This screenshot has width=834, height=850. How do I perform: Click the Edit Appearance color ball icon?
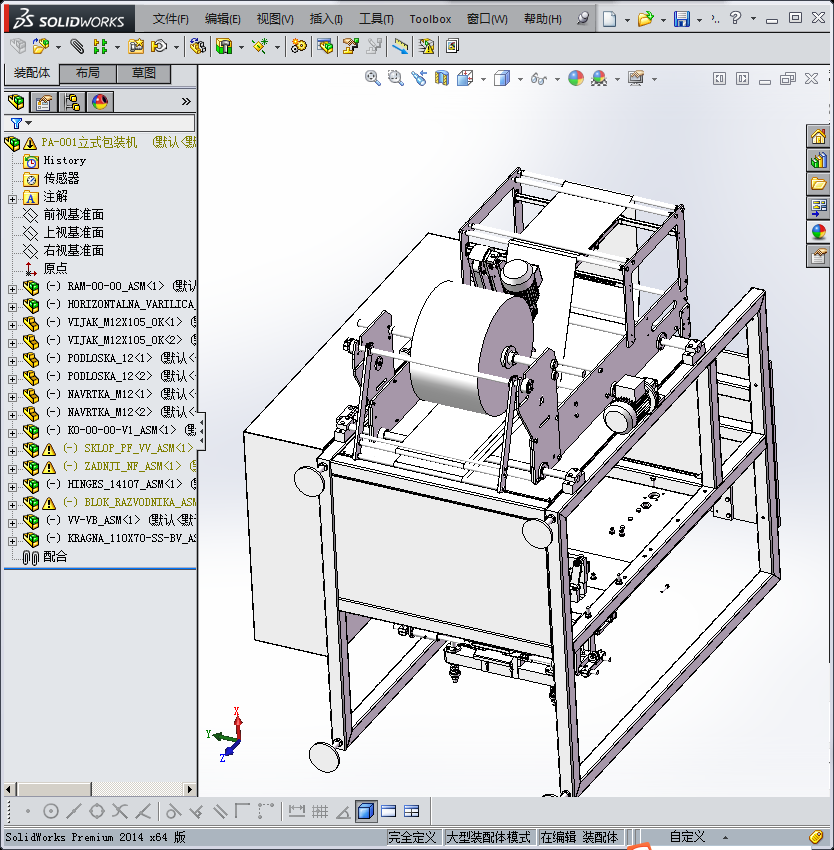tap(576, 79)
